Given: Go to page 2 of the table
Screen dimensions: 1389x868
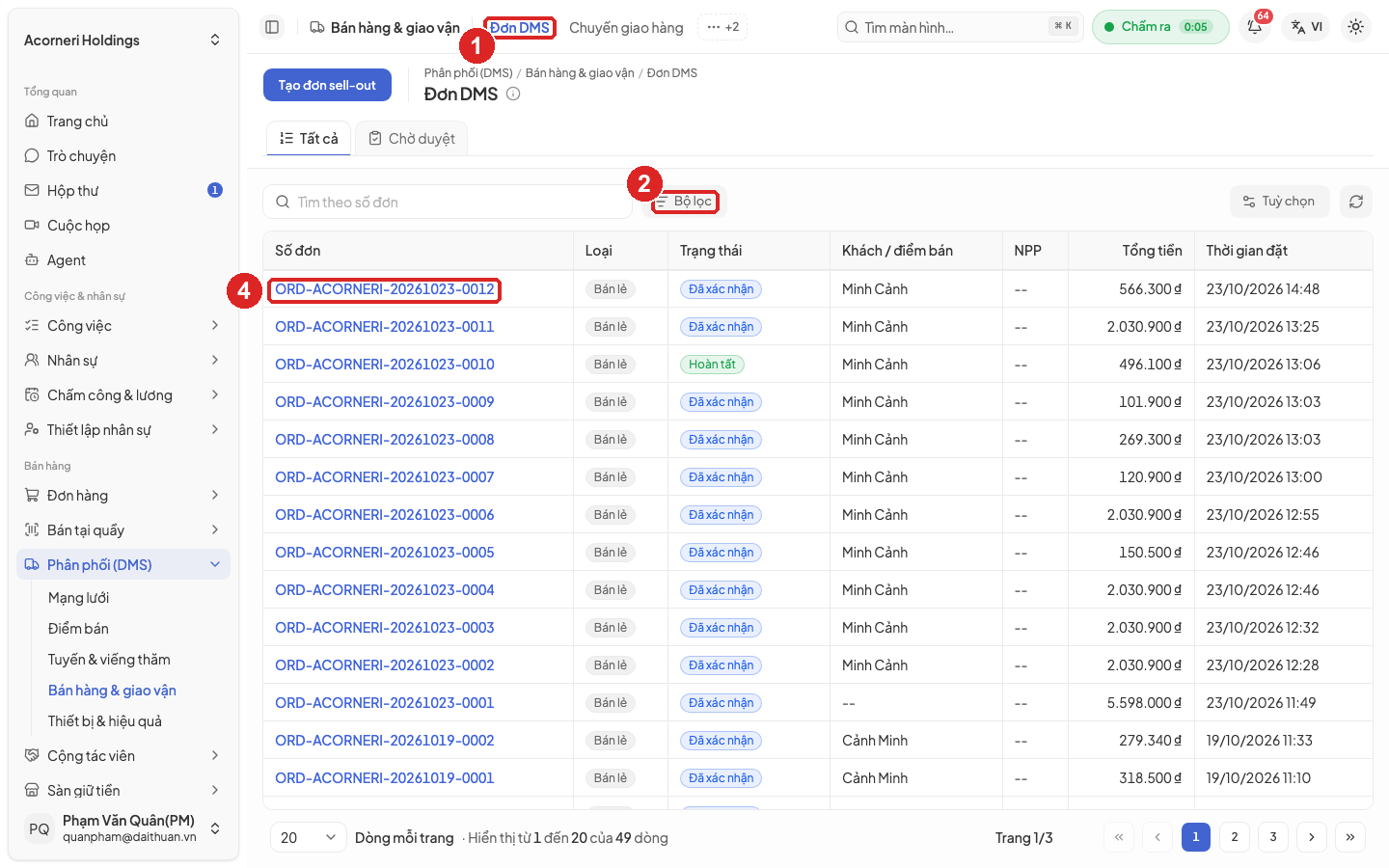Looking at the screenshot, I should [x=1235, y=837].
